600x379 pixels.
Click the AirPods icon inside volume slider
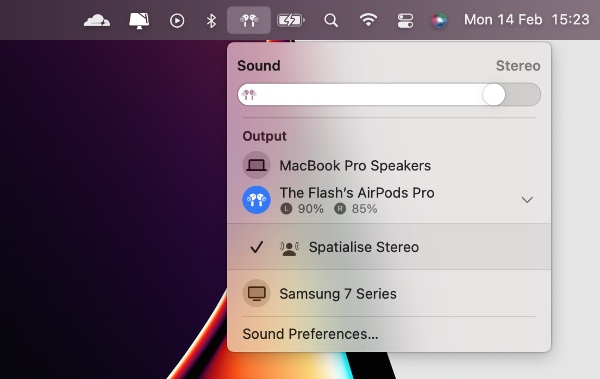click(x=249, y=94)
